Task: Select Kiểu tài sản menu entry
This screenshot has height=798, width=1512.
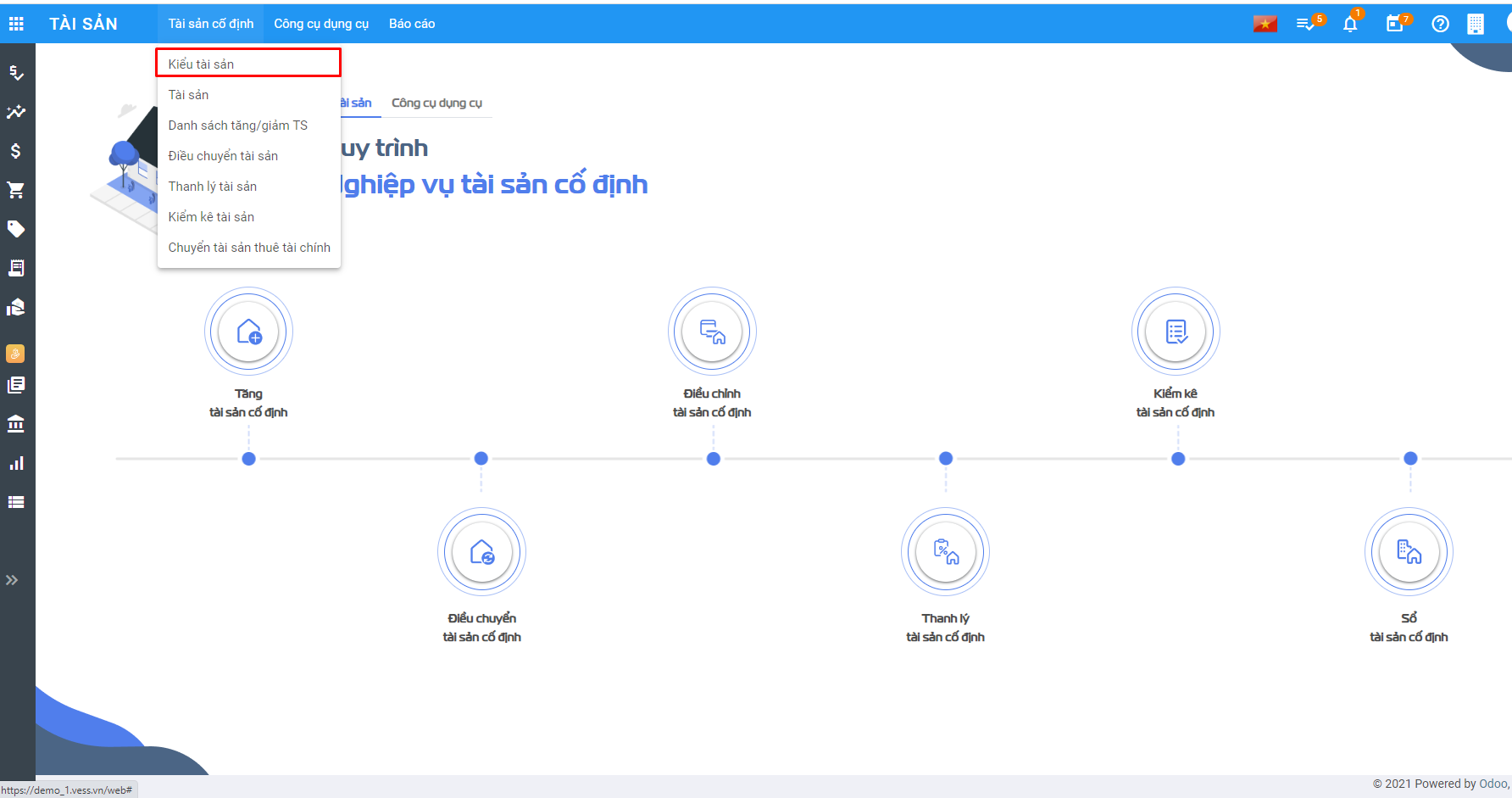Action: [202, 64]
